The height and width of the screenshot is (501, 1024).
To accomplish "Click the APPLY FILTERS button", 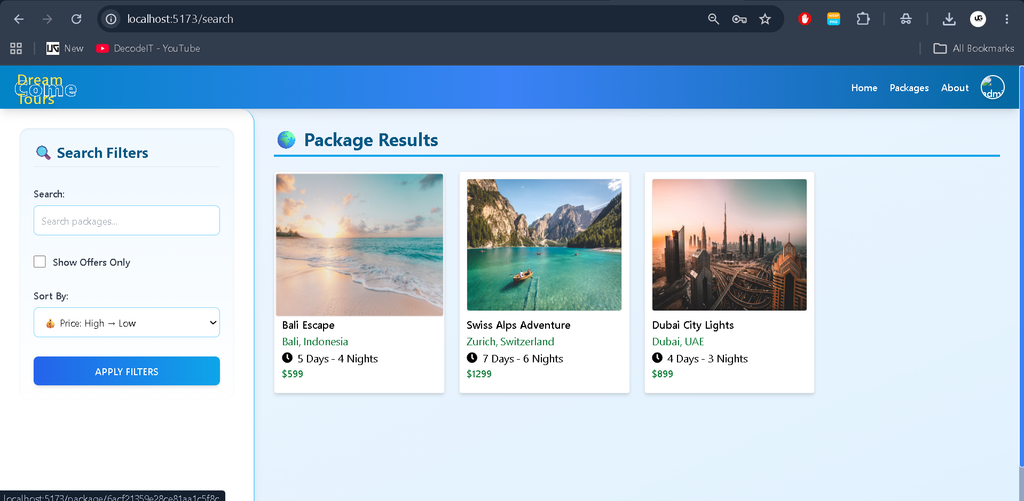I will [x=127, y=371].
